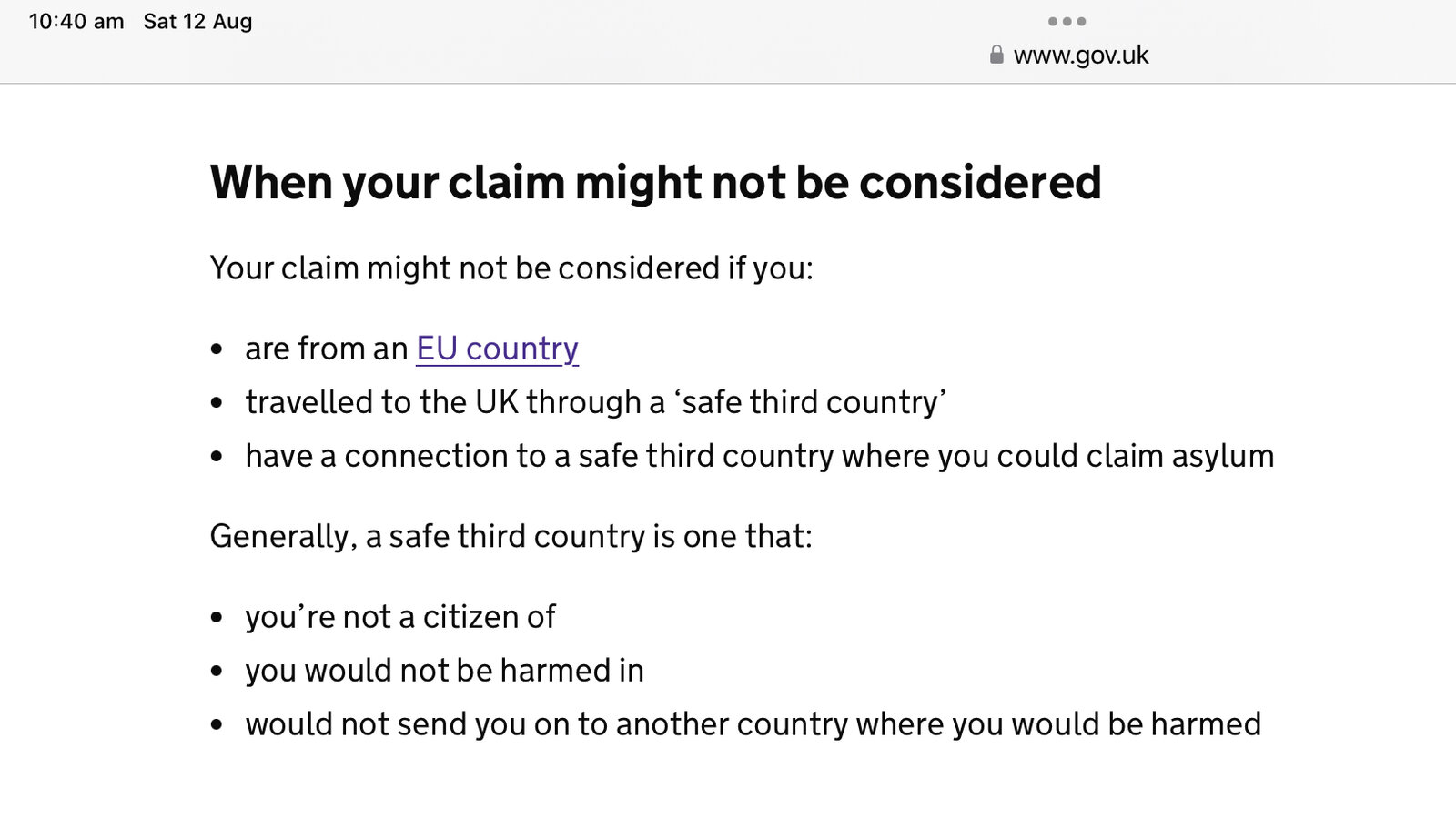
Task: Click the www.gov.uk address text
Action: click(1081, 56)
